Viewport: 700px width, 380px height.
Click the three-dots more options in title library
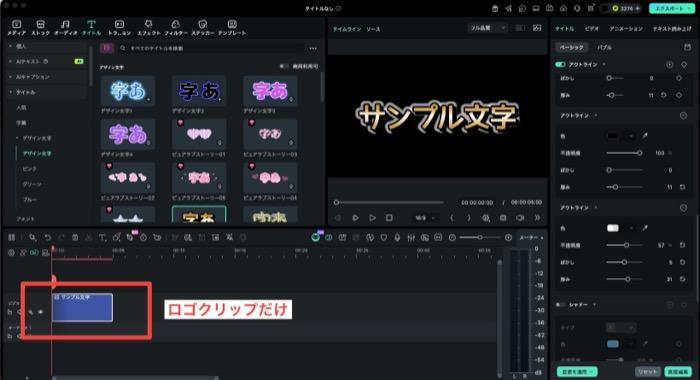(x=313, y=48)
